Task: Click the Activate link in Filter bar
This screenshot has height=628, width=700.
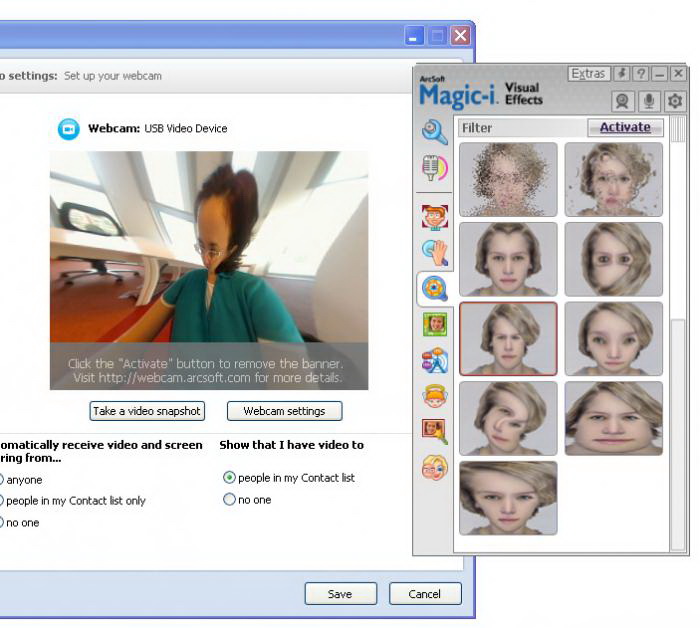Action: [624, 127]
